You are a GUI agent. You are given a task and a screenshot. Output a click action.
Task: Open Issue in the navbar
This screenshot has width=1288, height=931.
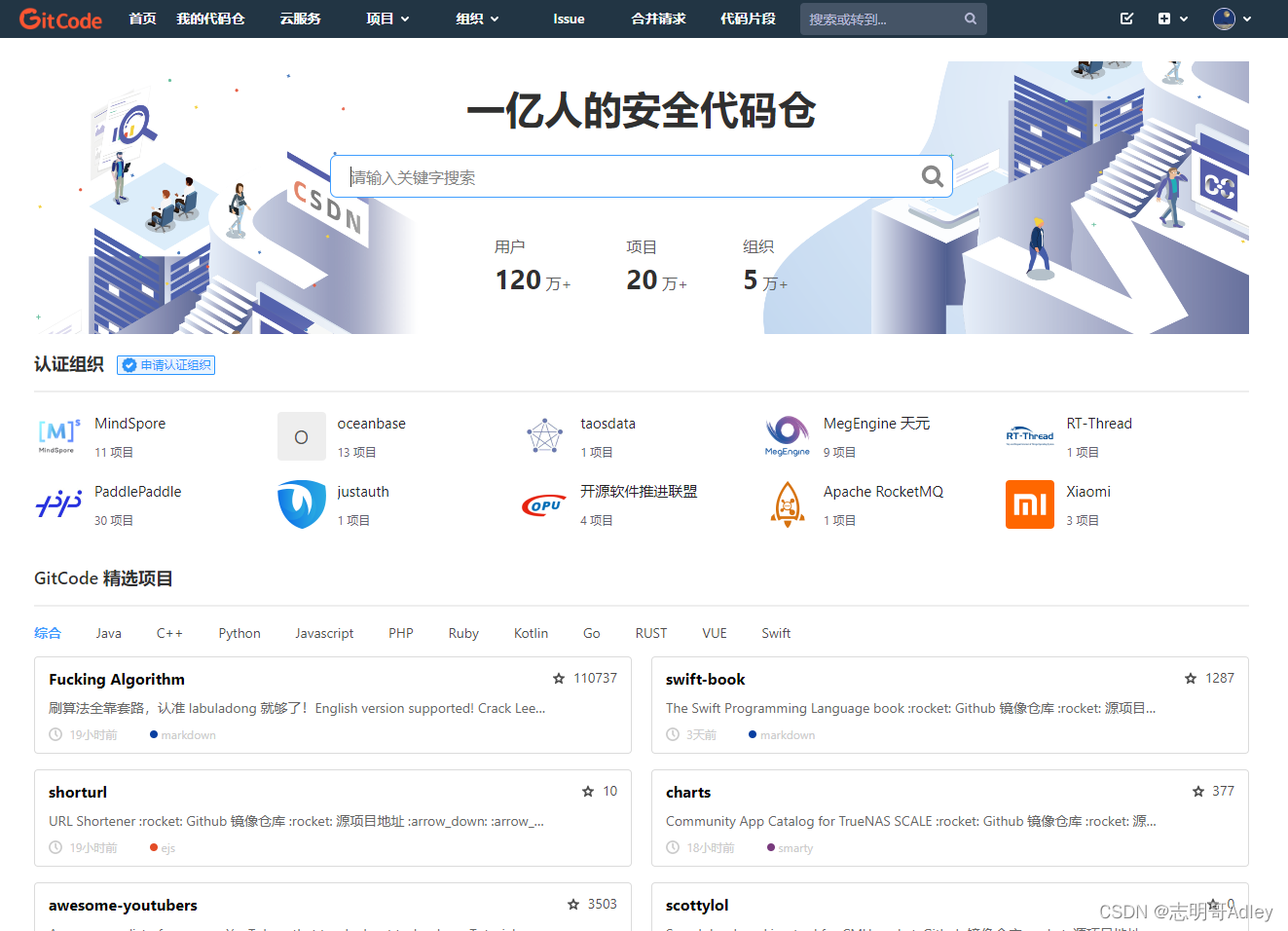[x=569, y=19]
